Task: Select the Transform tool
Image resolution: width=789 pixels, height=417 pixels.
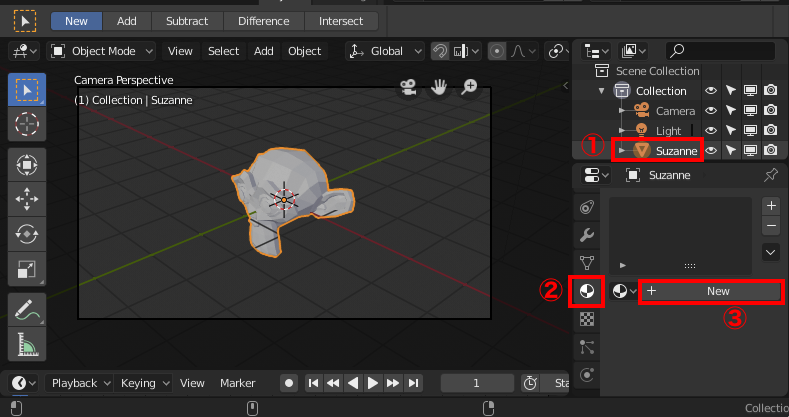Action: pyautogui.click(x=27, y=164)
